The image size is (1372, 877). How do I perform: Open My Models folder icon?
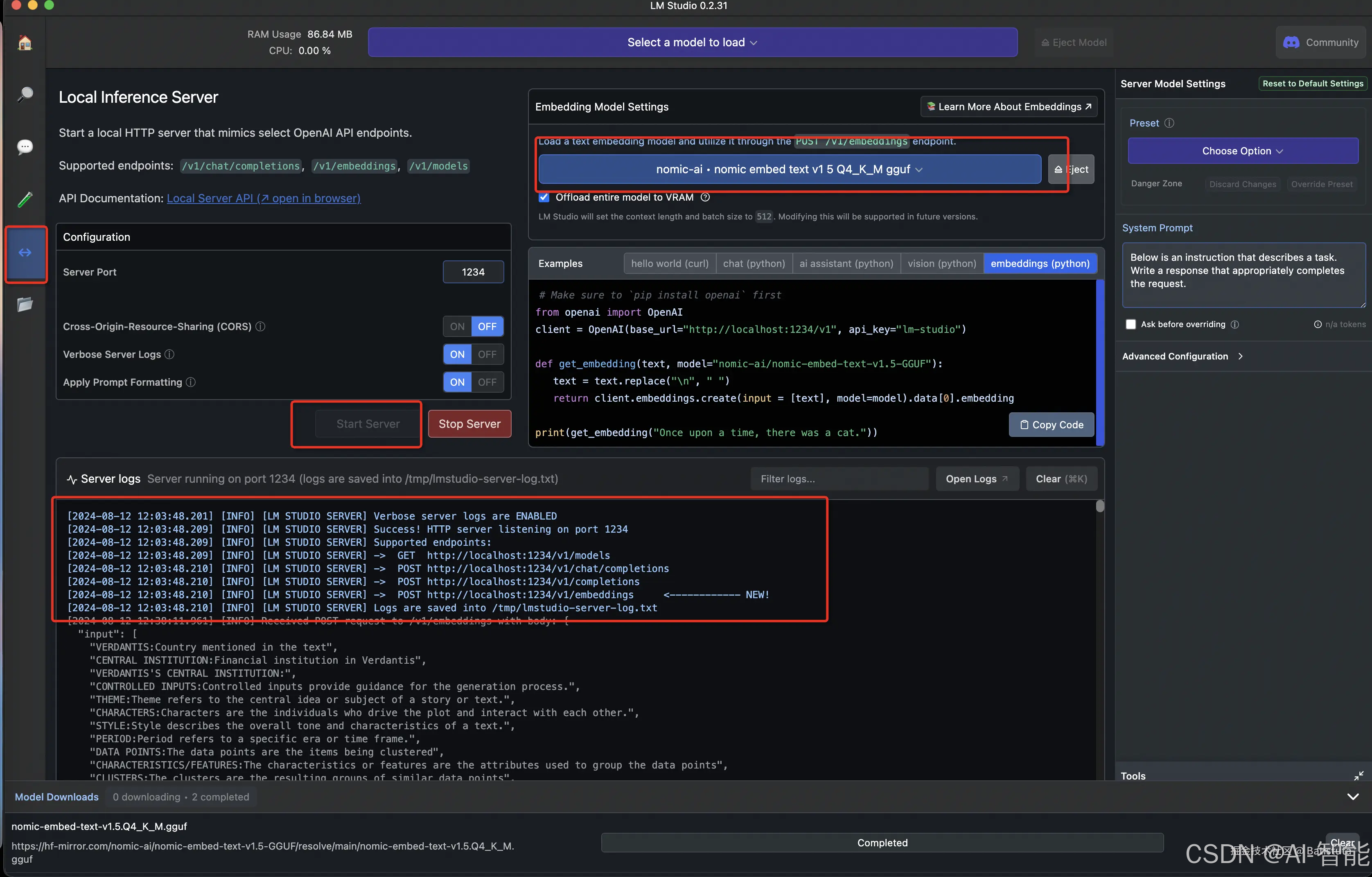click(x=25, y=304)
